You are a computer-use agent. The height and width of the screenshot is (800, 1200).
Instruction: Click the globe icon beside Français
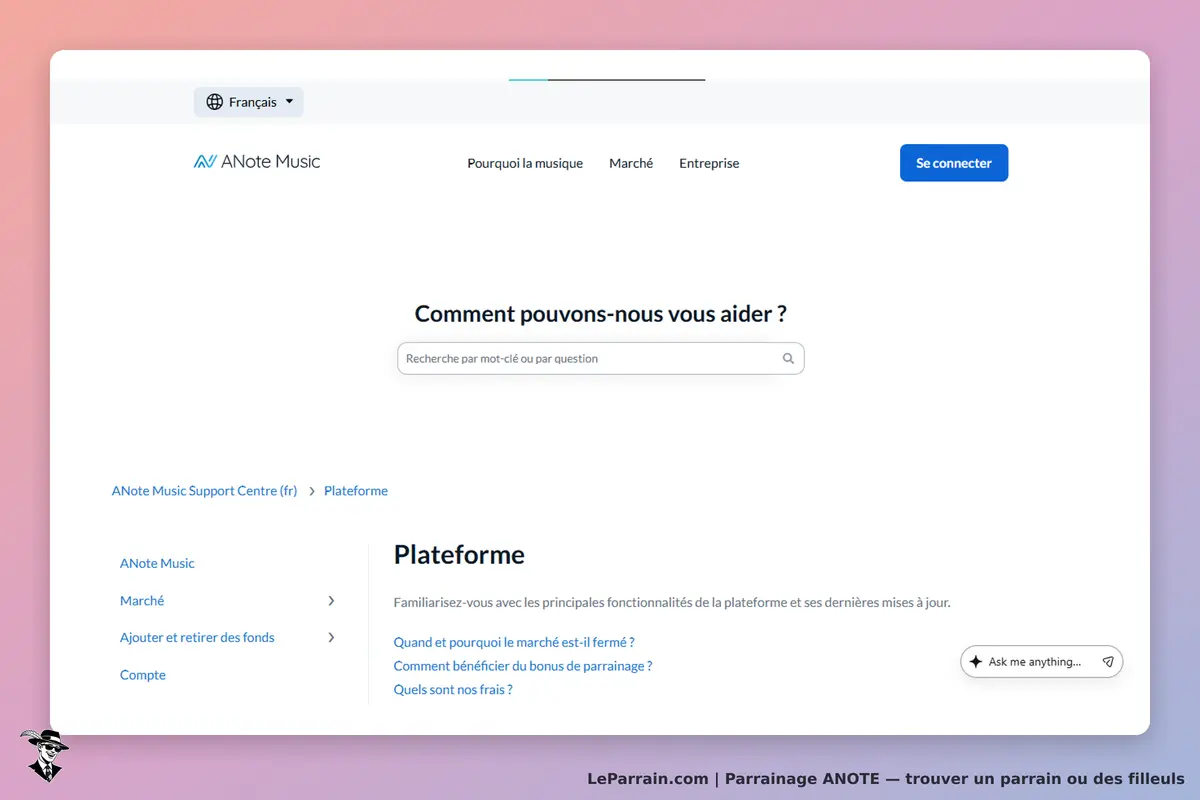[x=214, y=102]
